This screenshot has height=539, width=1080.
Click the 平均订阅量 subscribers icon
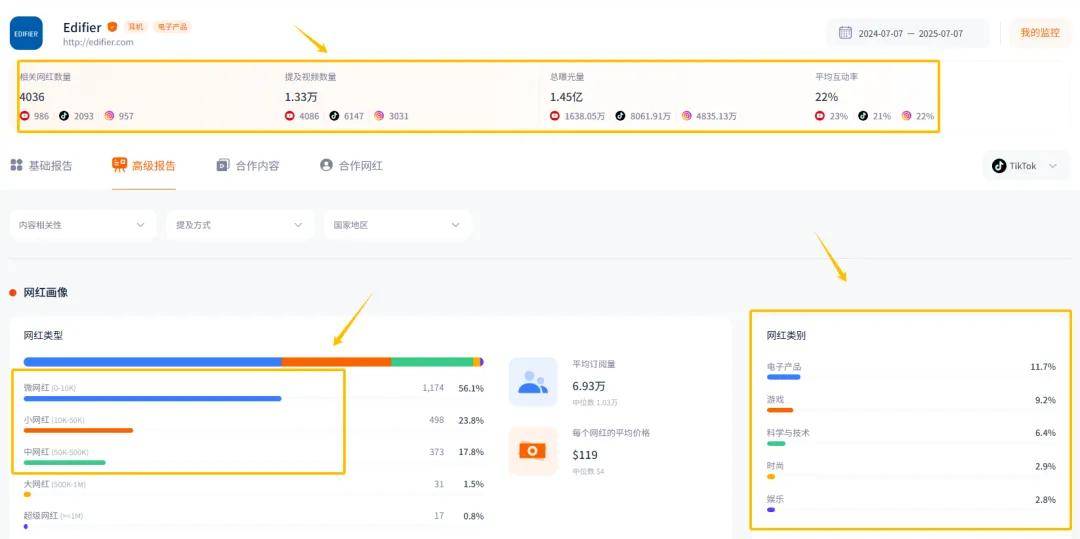point(532,382)
